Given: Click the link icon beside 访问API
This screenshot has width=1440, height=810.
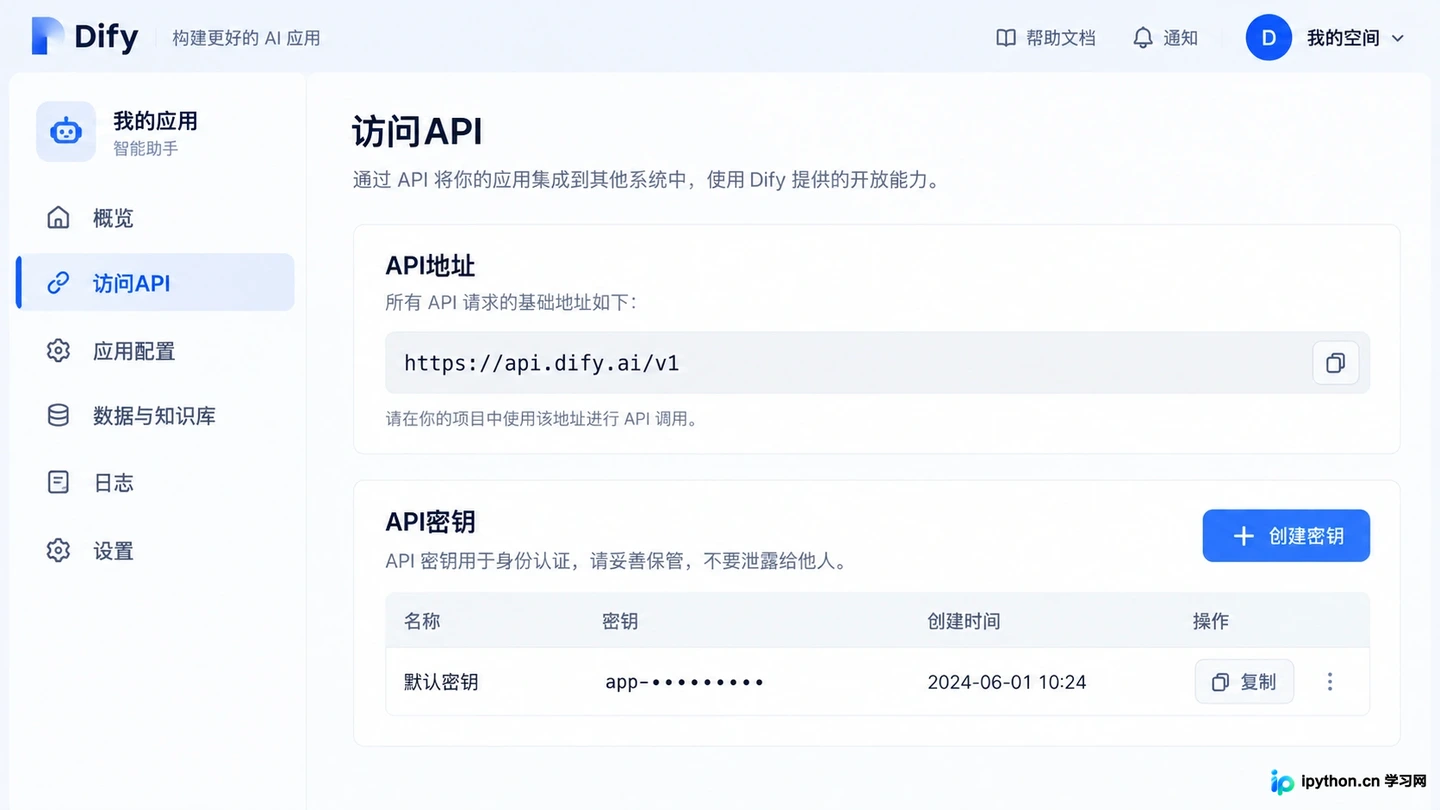Looking at the screenshot, I should [58, 283].
